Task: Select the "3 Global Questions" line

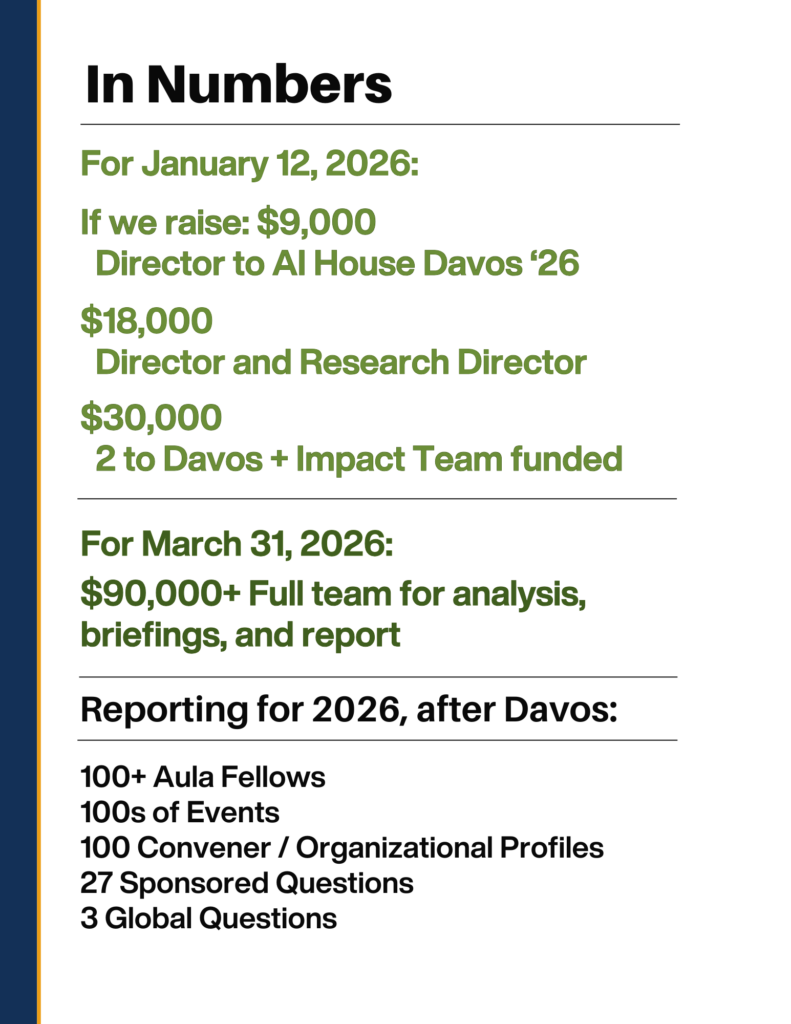Action: pyautogui.click(x=208, y=919)
